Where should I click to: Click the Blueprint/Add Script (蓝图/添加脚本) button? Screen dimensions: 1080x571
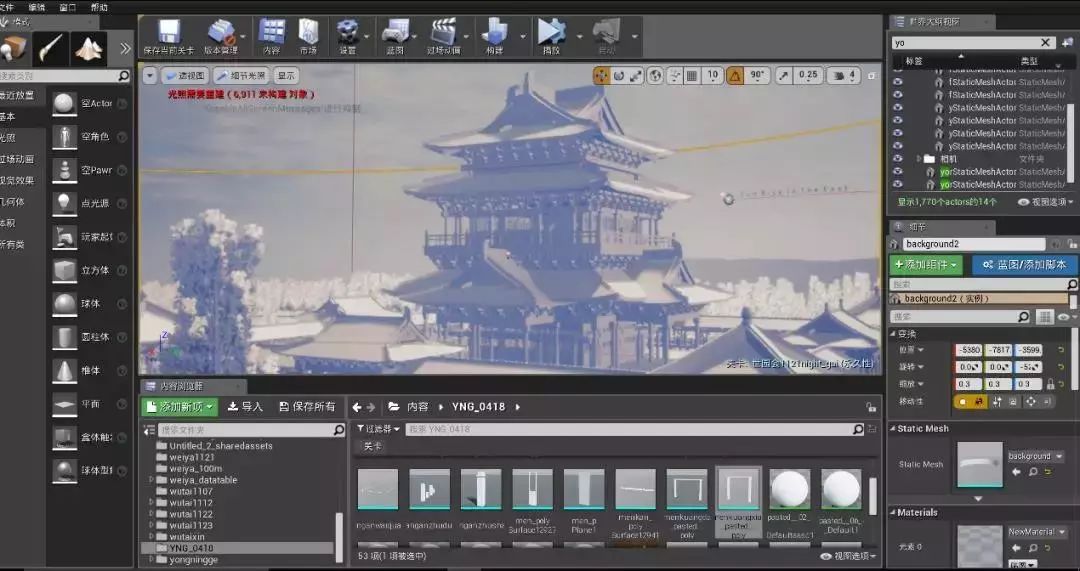1024,265
